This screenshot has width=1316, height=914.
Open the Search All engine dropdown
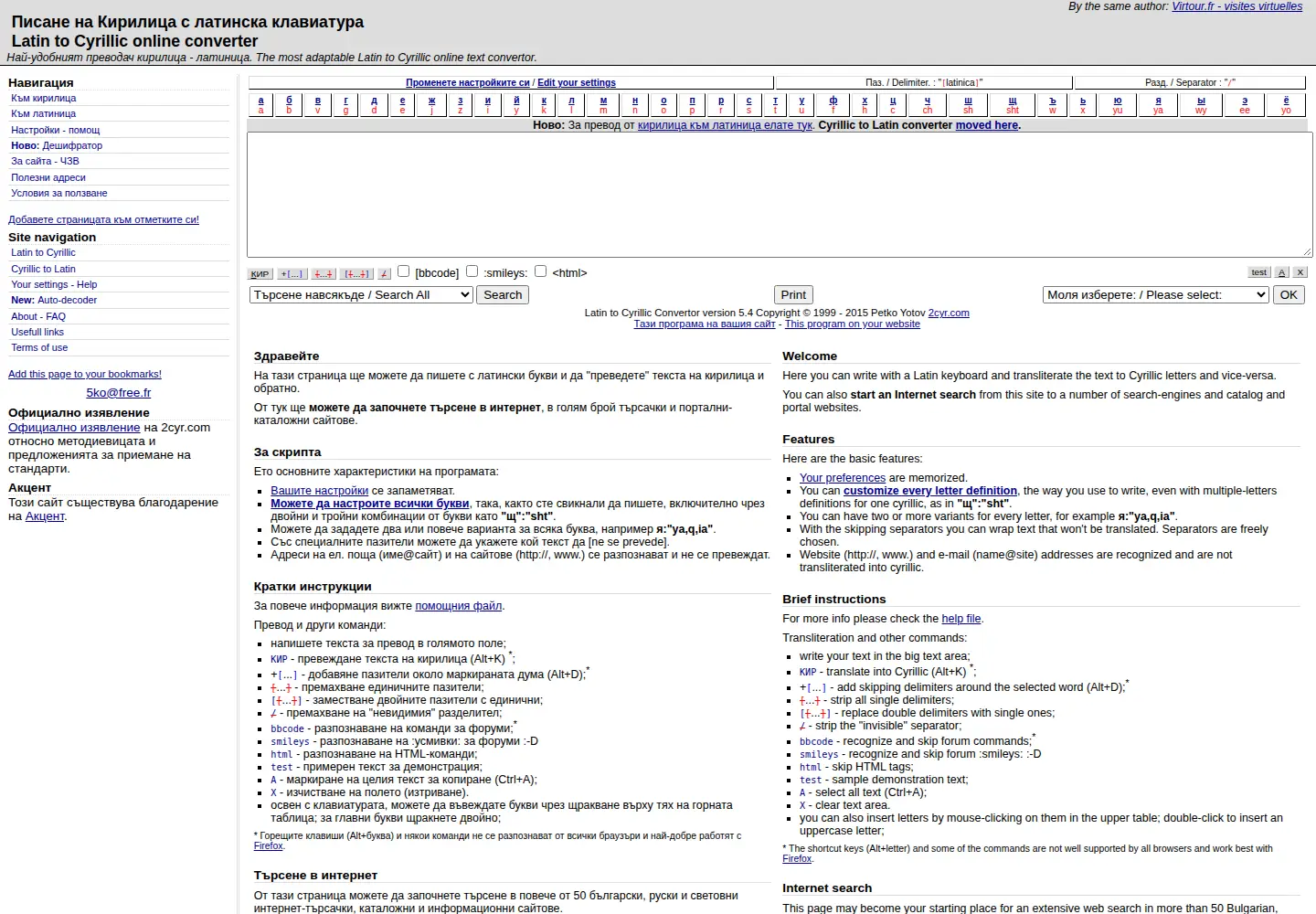click(x=361, y=294)
